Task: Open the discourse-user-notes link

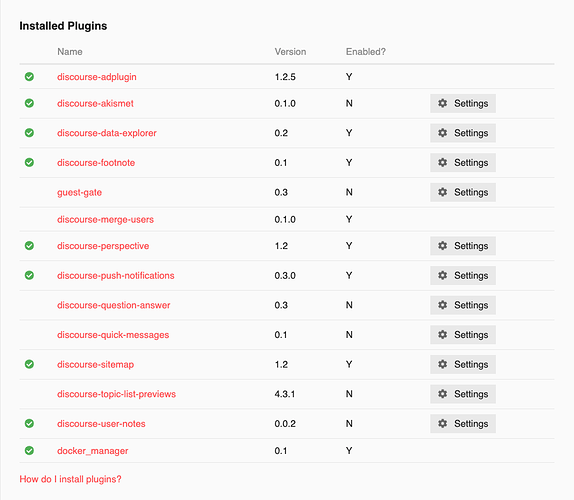Action: [x=101, y=423]
